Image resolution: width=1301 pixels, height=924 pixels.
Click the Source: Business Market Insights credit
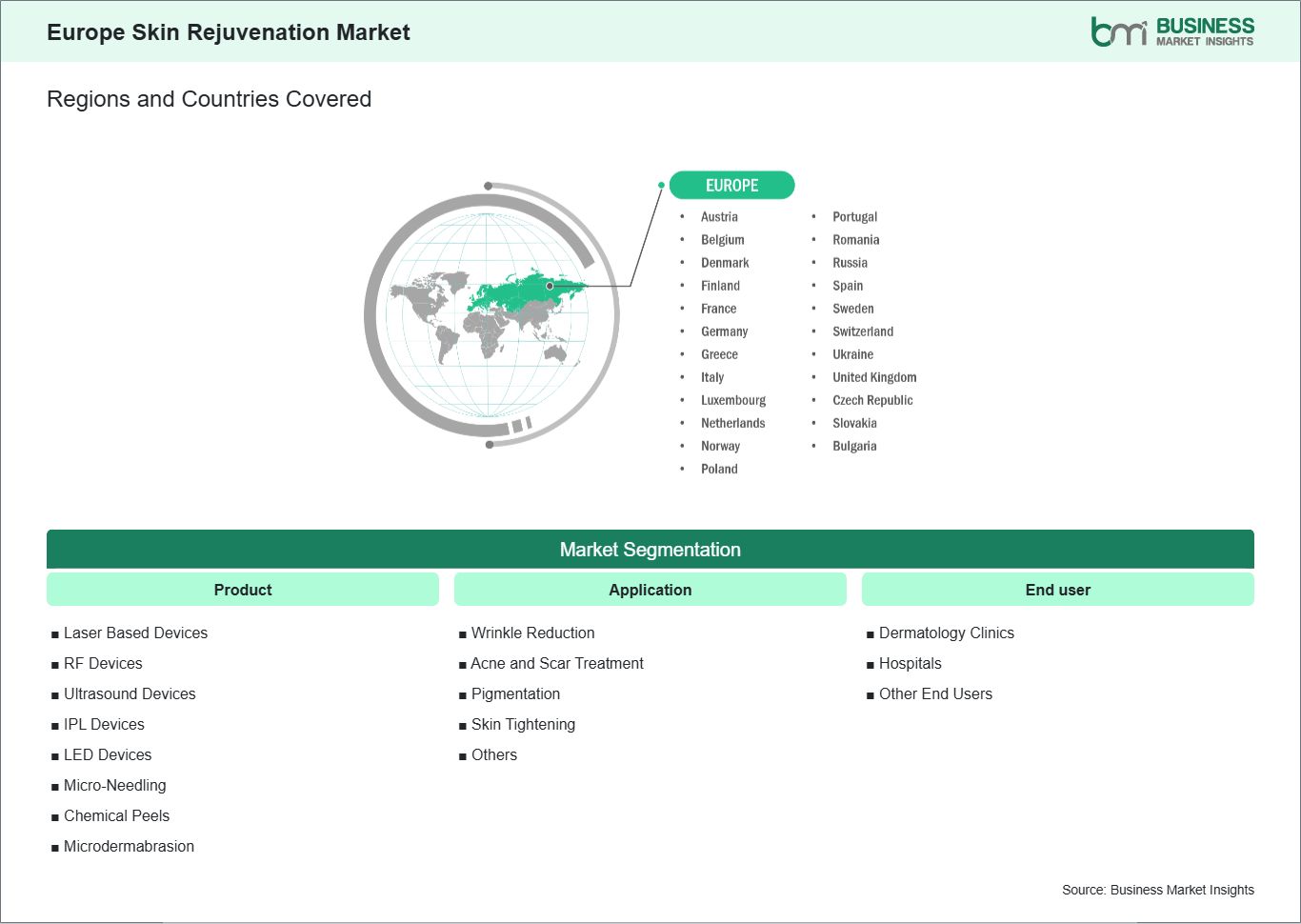1158,890
